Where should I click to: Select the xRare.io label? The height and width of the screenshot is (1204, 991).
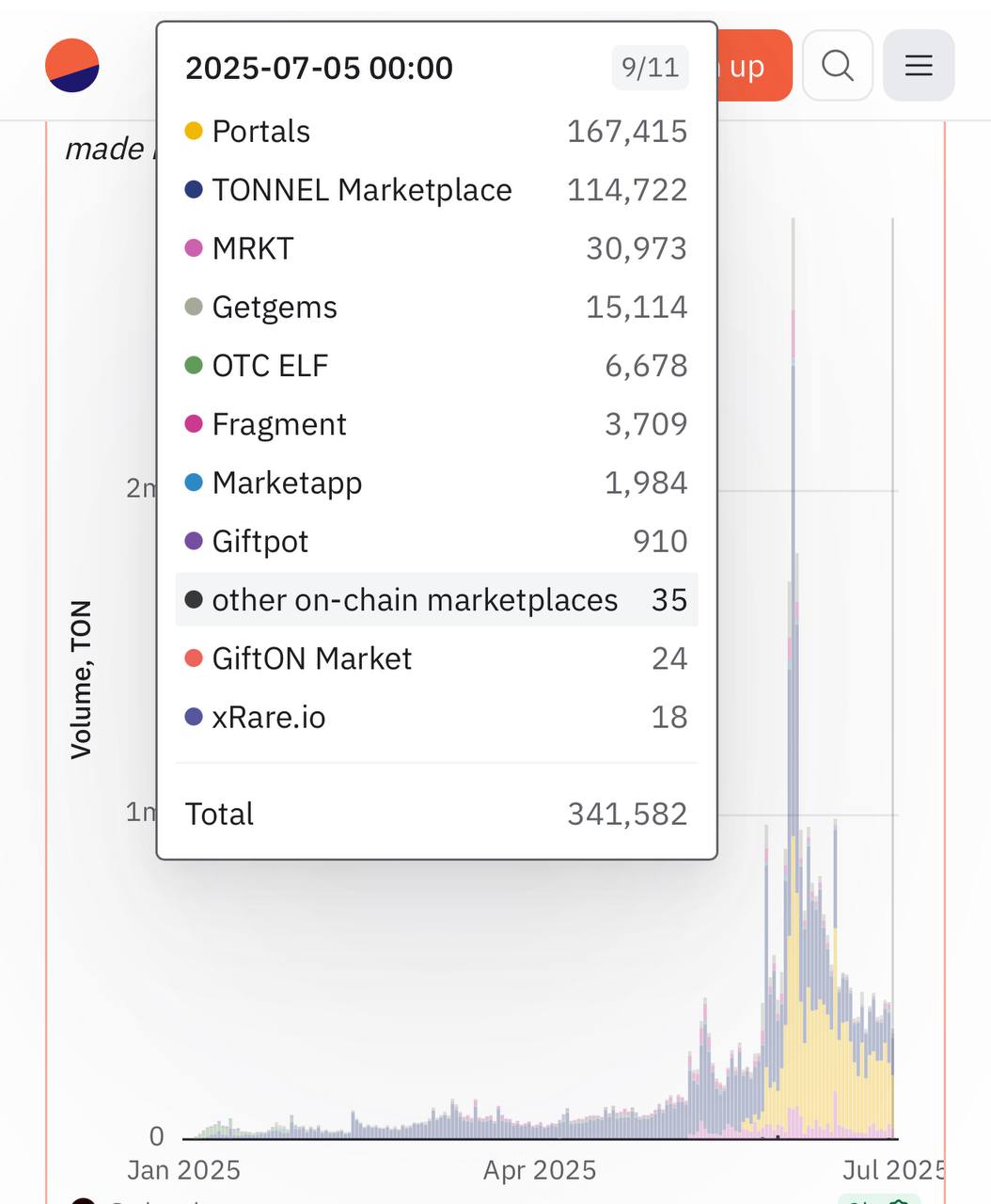269,717
